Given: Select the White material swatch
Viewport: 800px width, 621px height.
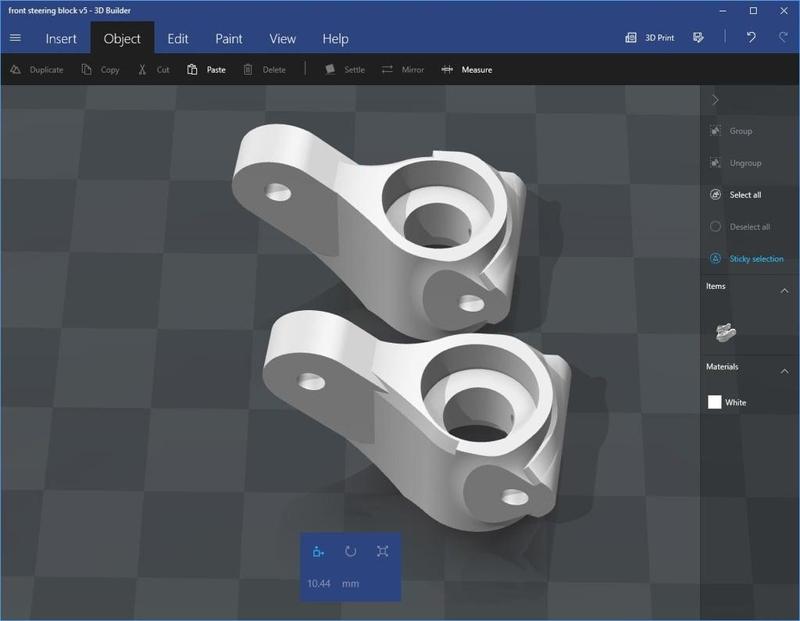Looking at the screenshot, I should [x=715, y=402].
